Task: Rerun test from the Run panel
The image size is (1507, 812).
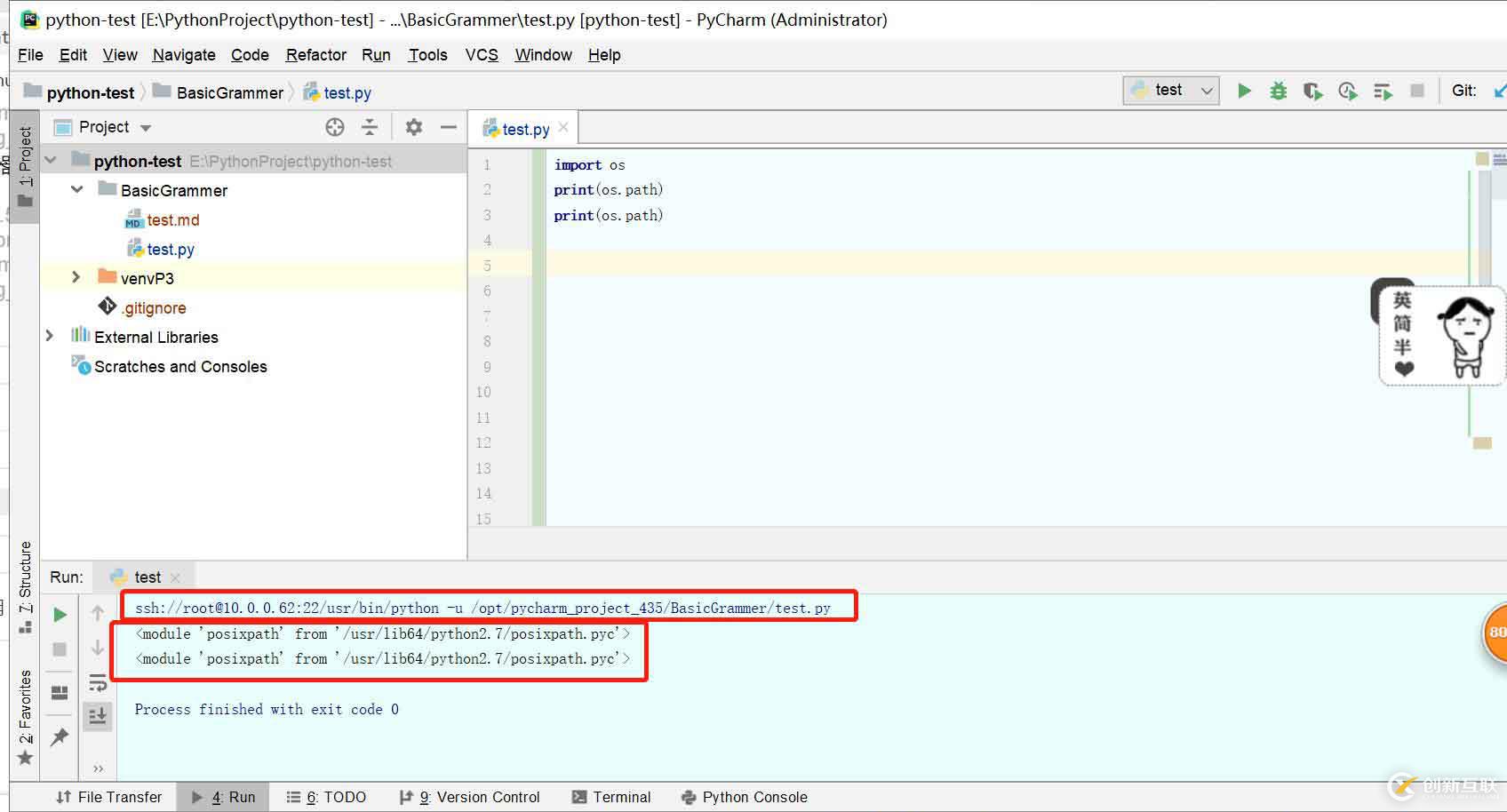Action: click(x=60, y=615)
